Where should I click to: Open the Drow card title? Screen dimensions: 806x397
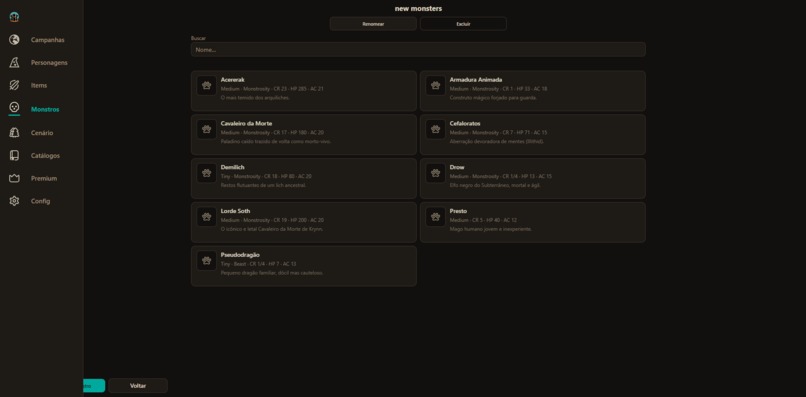456,167
